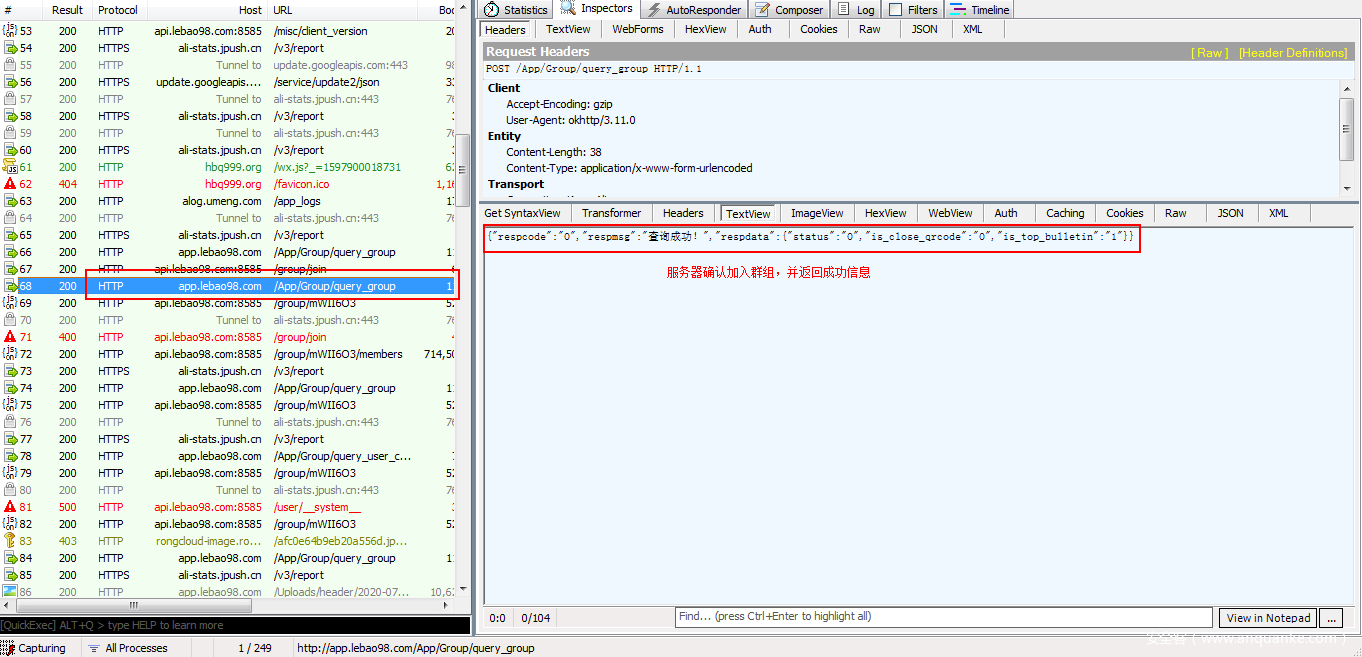Click the green arrow icon on session 54
Screen dimensions: 1362x657
10,48
